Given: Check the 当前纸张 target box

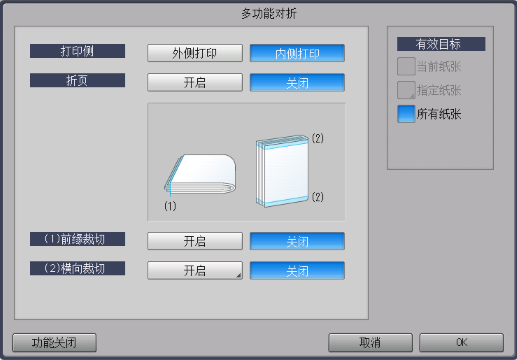Looking at the screenshot, I should pyautogui.click(x=406, y=66).
